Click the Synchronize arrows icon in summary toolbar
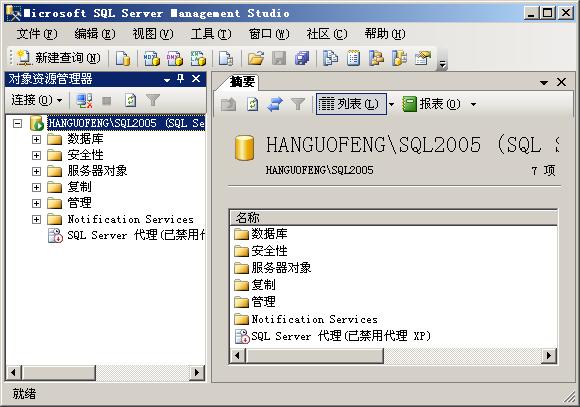 pos(275,104)
